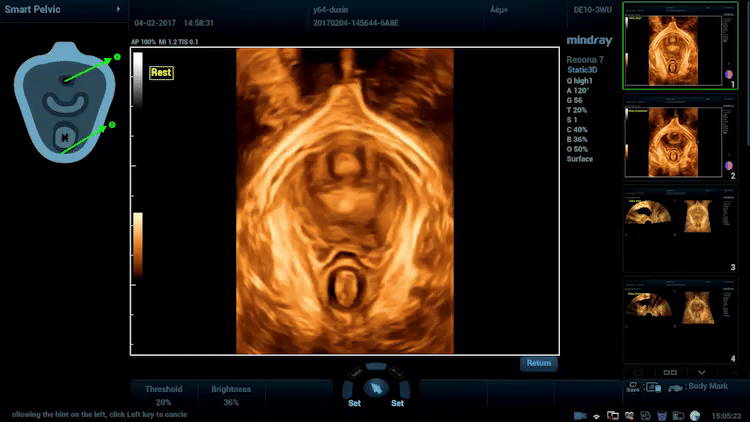
Task: Click the yellow Rest label on image
Action: coord(161,73)
